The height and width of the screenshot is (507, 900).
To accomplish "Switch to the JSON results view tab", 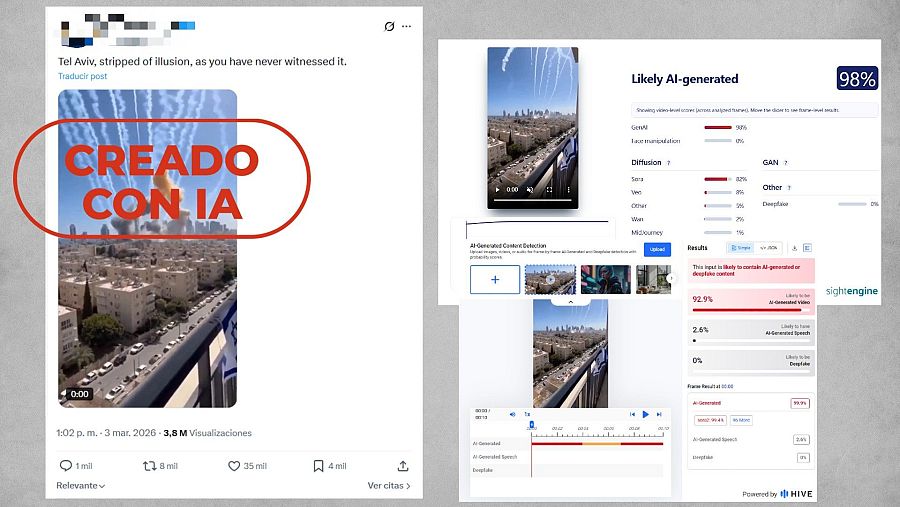I will tap(769, 248).
